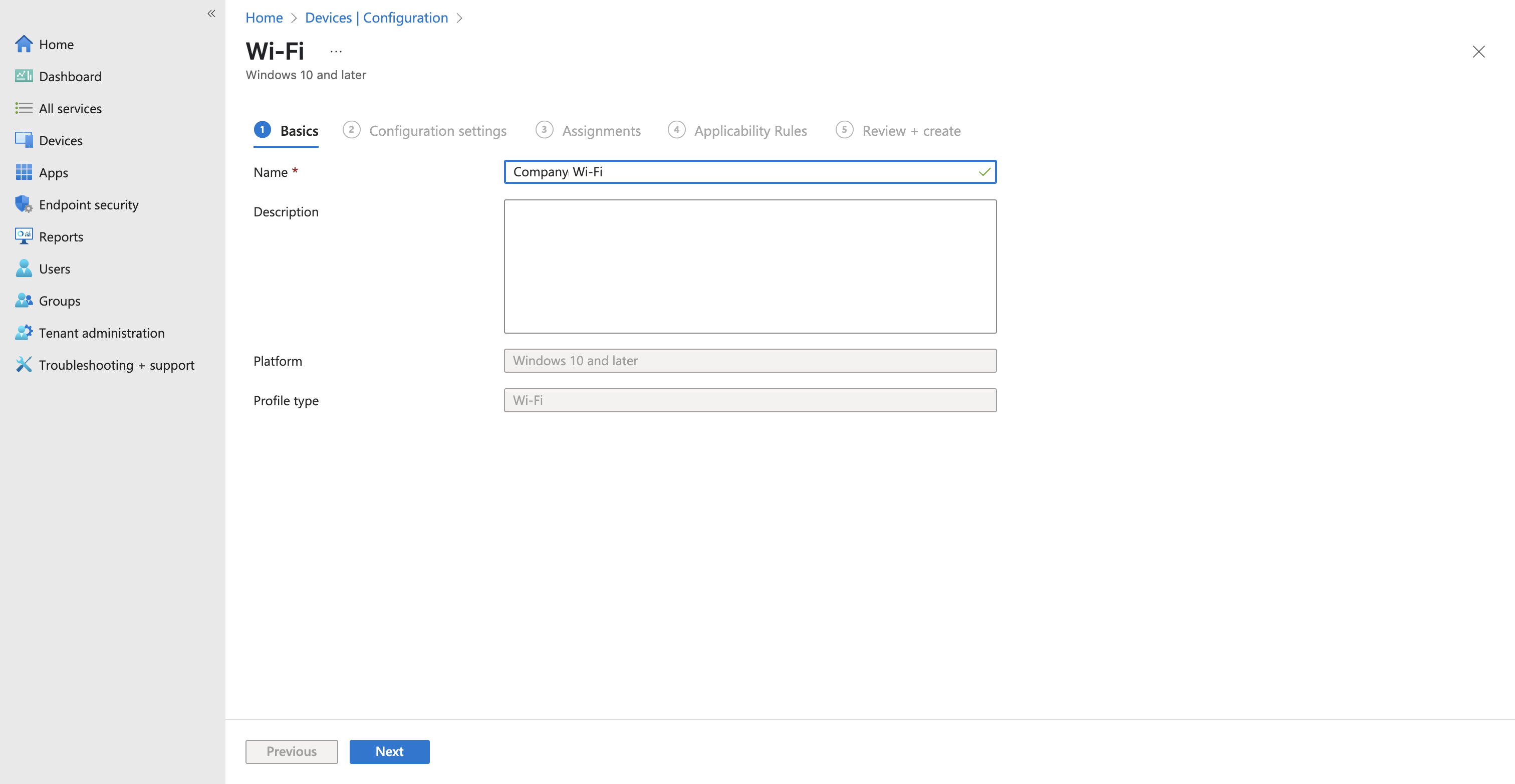Click the 'Windows 10 and later' subtitle
The image size is (1515, 784).
(x=306, y=75)
